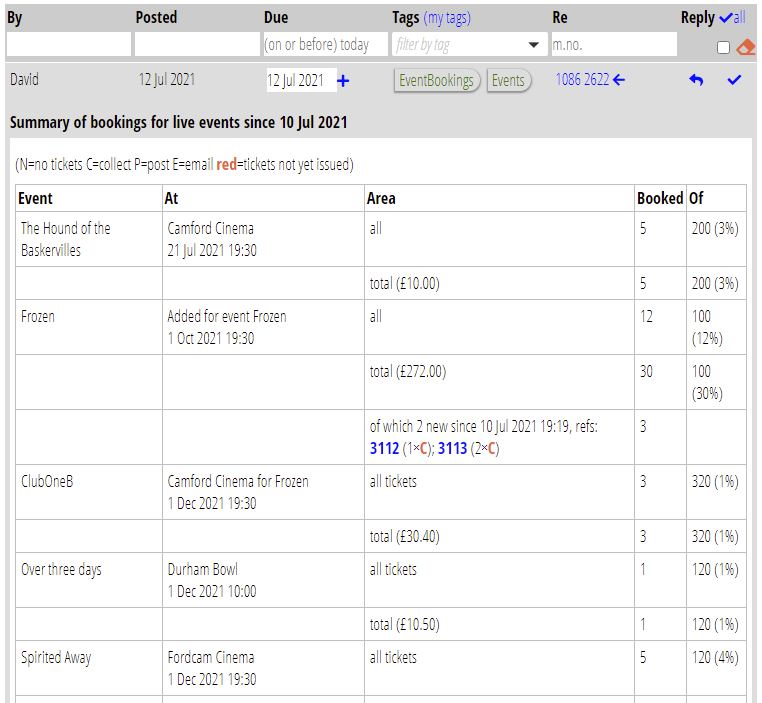This screenshot has width=762, height=703.
Task: Click the 'Booked' table header
Action: [660, 198]
